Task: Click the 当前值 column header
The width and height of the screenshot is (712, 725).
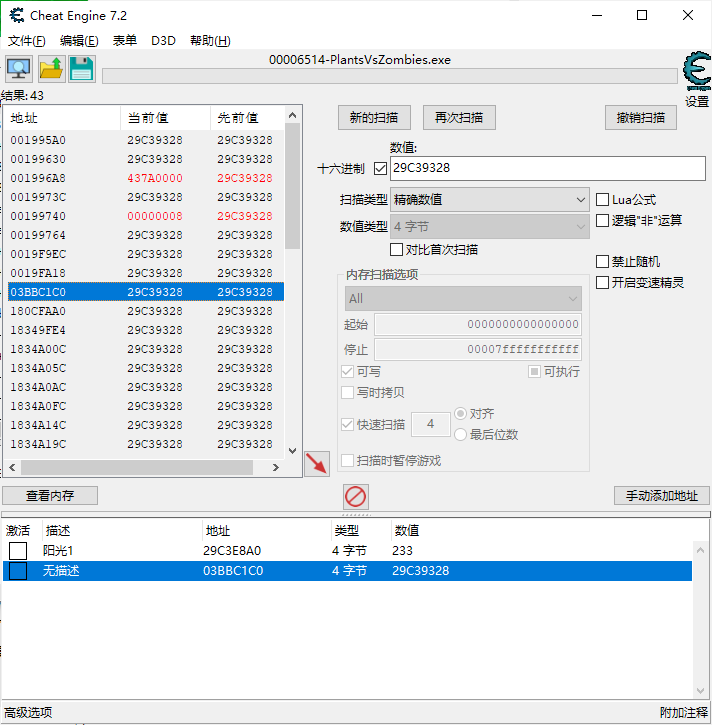Action: [x=166, y=118]
